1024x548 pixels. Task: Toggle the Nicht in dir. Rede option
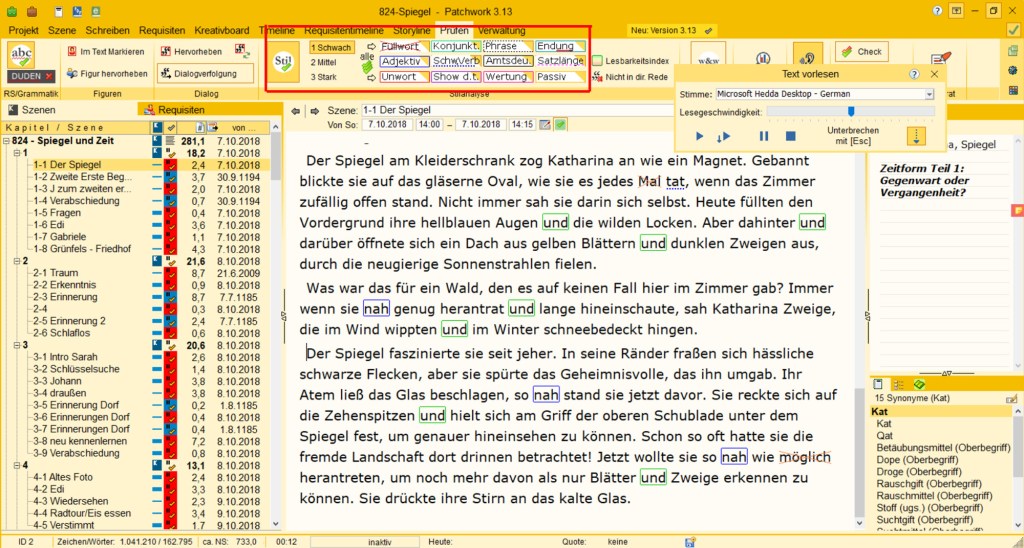click(x=598, y=77)
